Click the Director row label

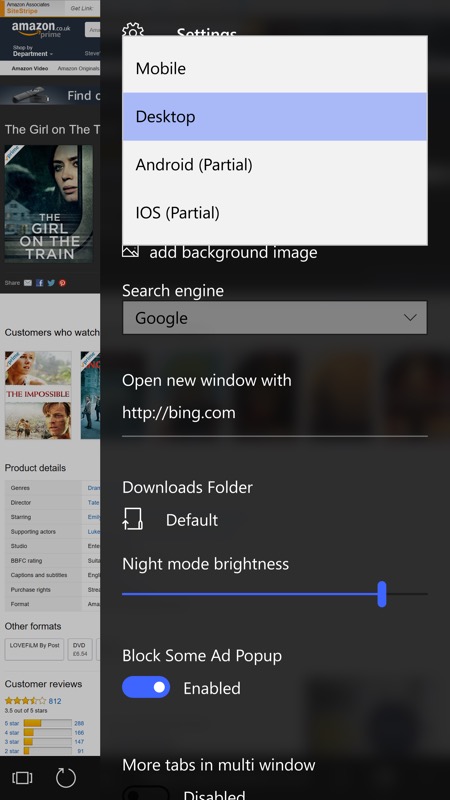click(21, 503)
